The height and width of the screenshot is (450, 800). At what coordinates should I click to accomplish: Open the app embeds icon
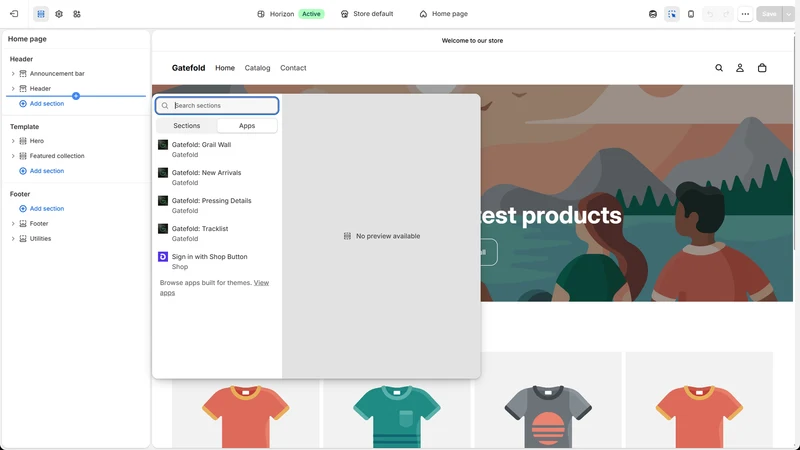tap(77, 14)
